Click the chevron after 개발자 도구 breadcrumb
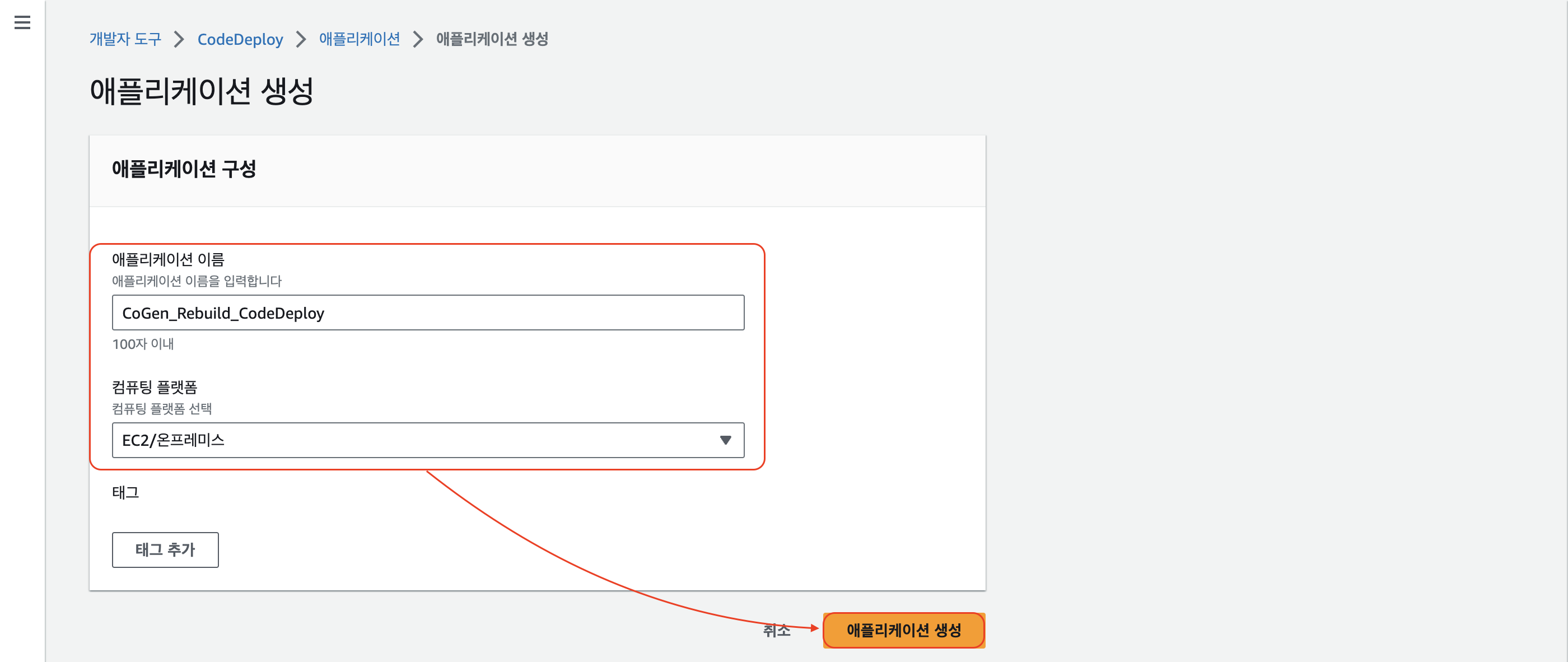This screenshot has width=1568, height=662. pyautogui.click(x=179, y=40)
